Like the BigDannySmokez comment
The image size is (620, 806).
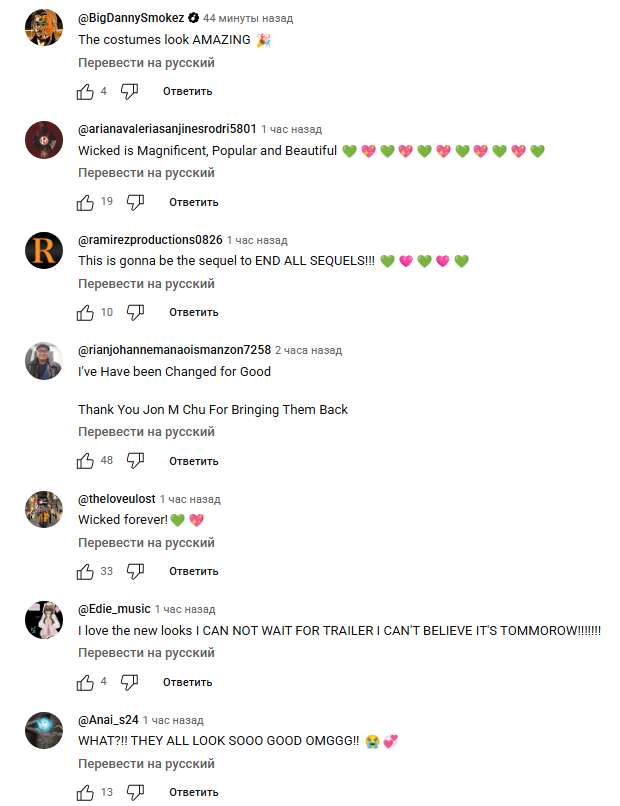85,91
